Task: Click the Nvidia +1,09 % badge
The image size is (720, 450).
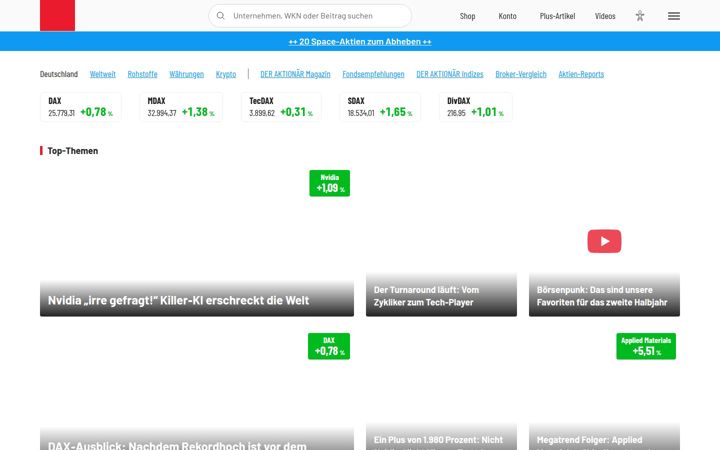Action: pos(330,183)
